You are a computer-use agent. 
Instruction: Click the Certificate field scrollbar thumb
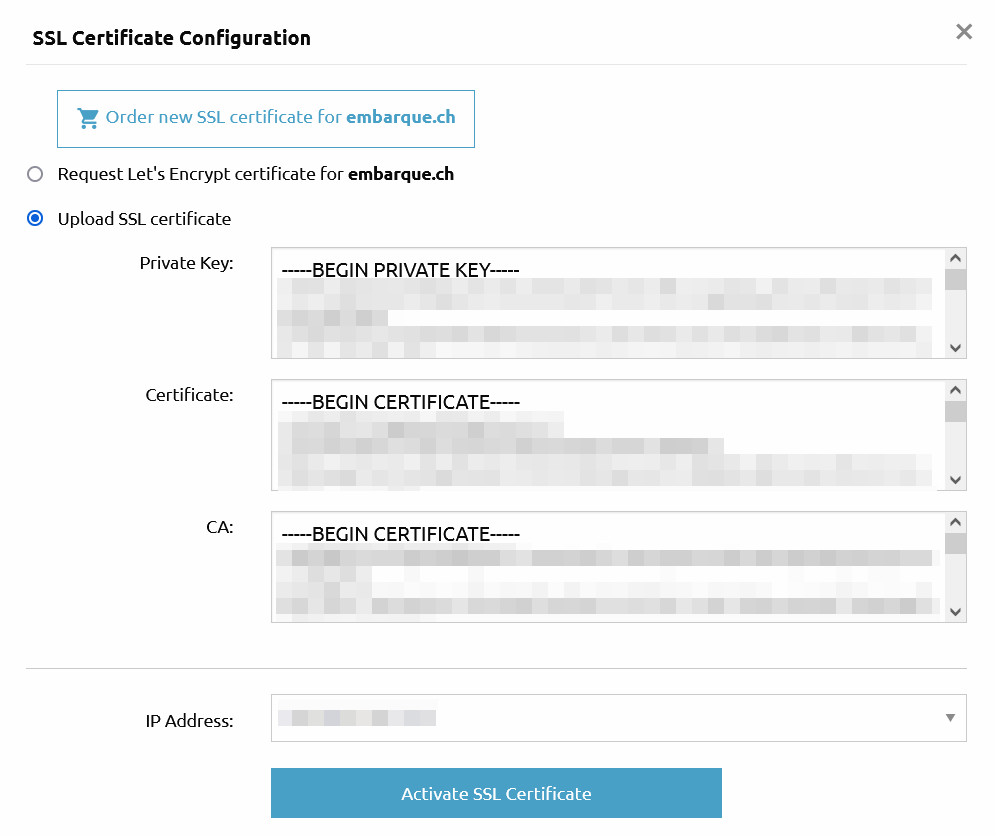pyautogui.click(x=956, y=412)
